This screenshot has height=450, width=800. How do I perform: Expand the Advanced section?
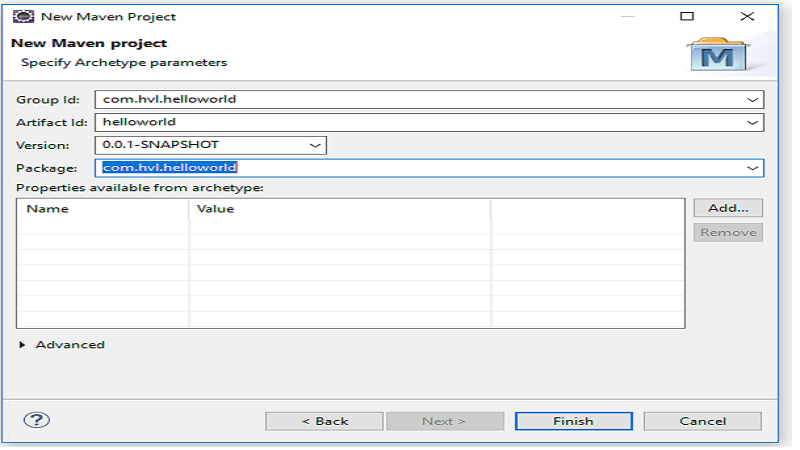click(x=24, y=345)
